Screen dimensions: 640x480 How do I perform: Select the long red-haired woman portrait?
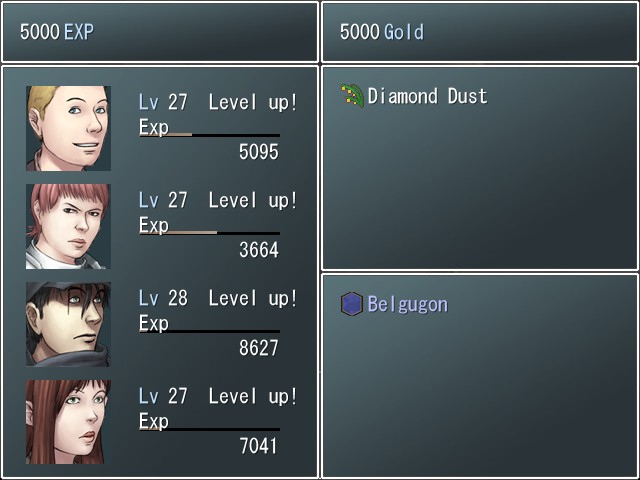69,422
